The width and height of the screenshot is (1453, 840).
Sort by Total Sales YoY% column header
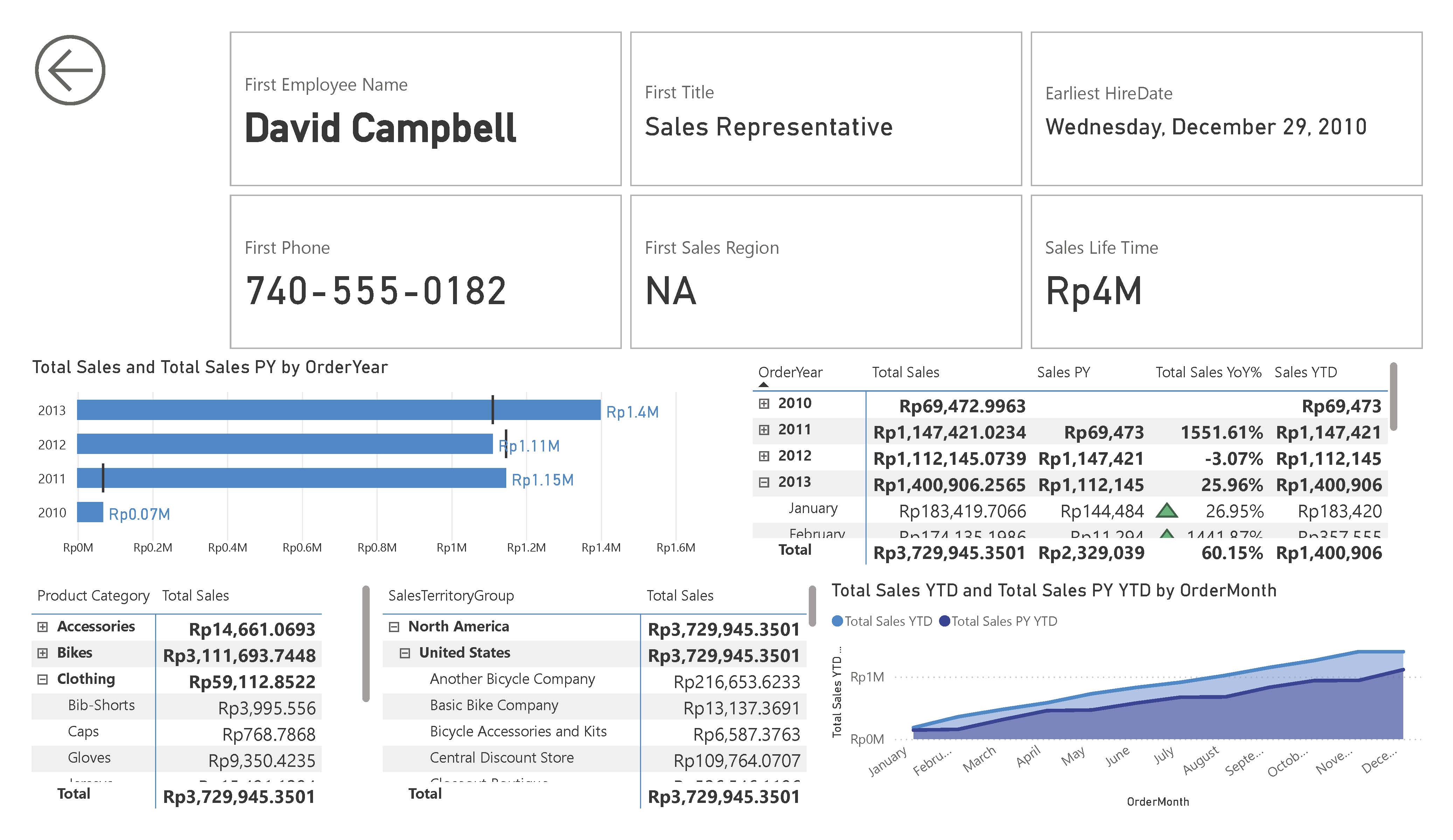1208,372
